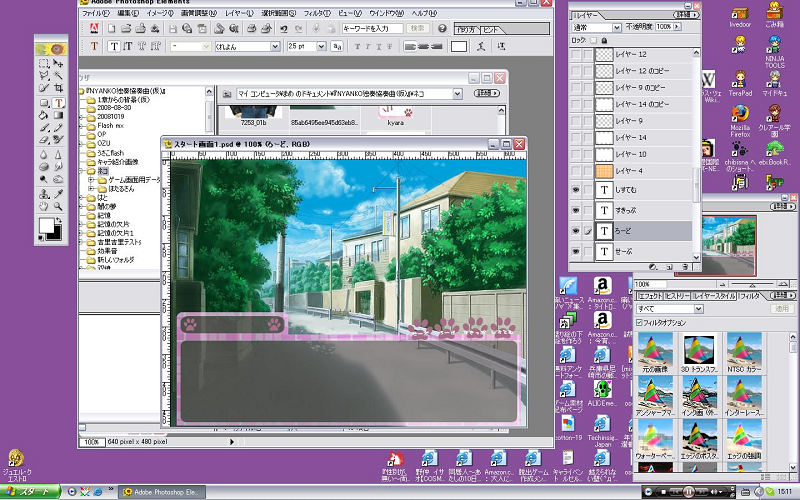Select the Magic Wand tool
This screenshot has height=500, width=800.
58,76
